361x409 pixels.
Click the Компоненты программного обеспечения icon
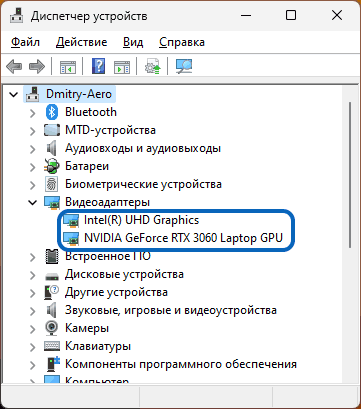coord(52,364)
